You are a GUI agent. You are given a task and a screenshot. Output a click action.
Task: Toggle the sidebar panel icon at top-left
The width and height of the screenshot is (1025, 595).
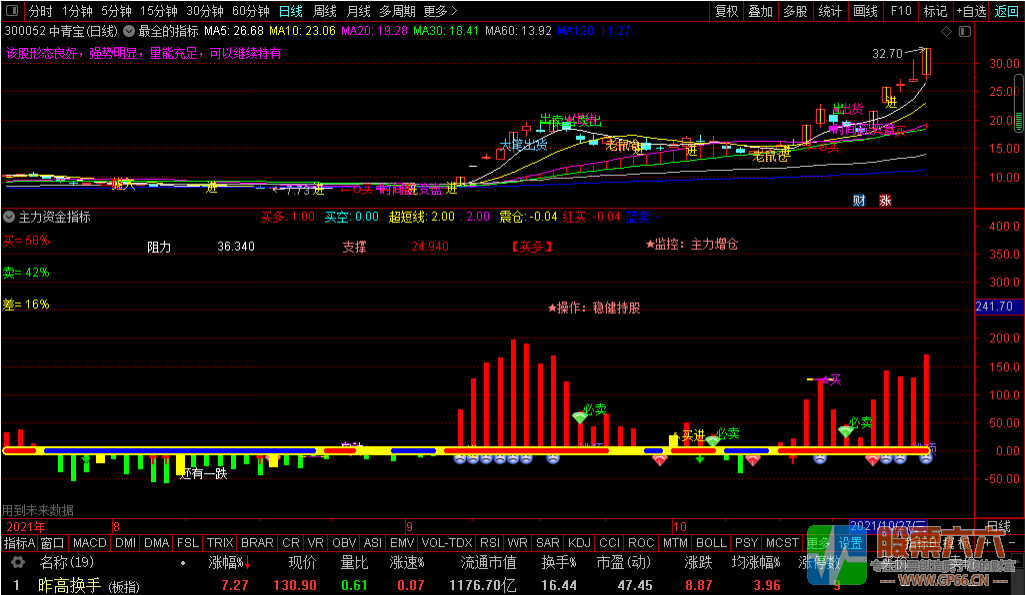pos(12,11)
